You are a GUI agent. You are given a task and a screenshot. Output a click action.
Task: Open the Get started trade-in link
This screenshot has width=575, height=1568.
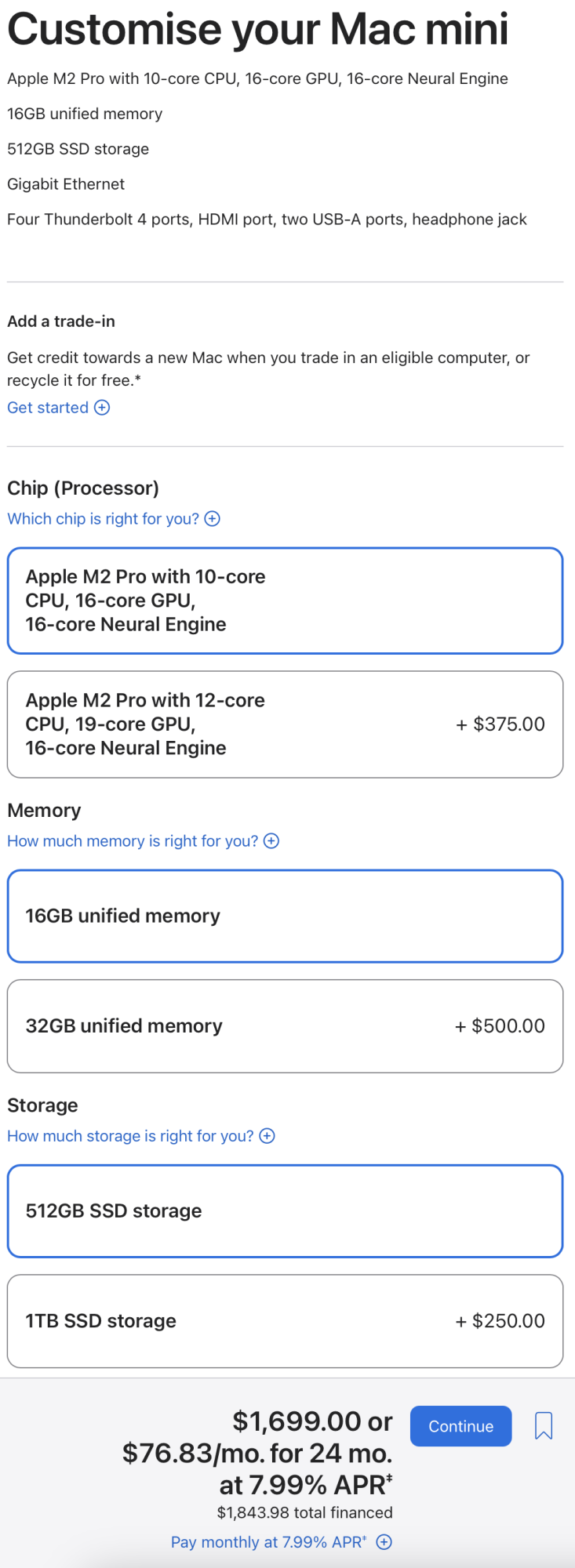(x=48, y=408)
